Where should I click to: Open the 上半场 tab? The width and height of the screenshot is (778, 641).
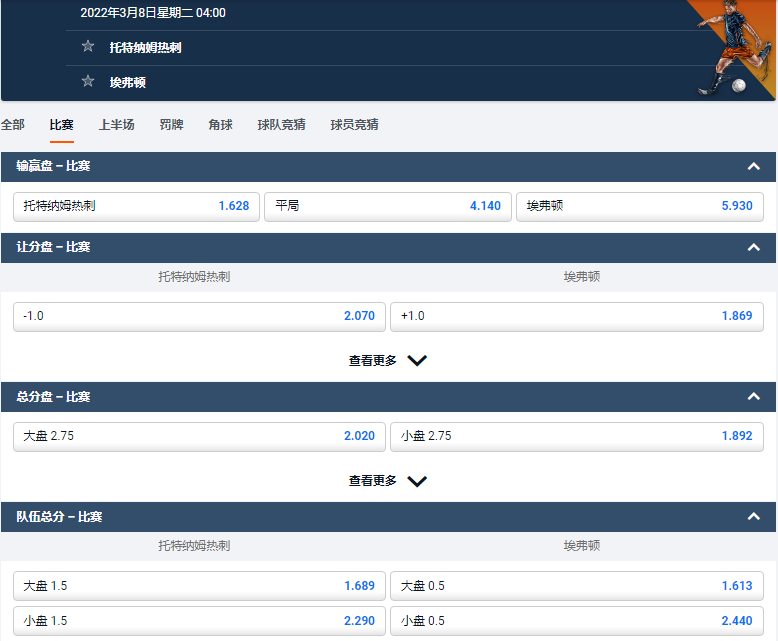(116, 125)
